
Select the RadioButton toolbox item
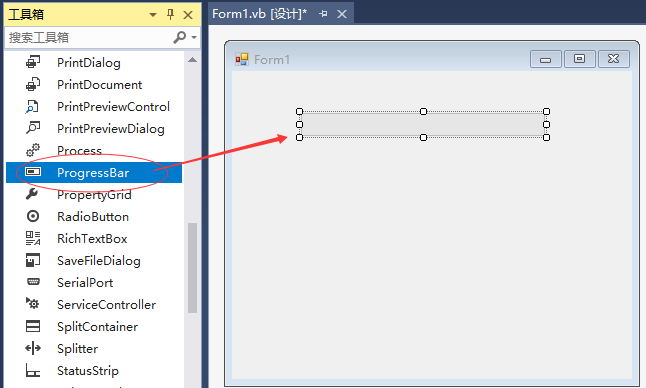pyautogui.click(x=94, y=216)
